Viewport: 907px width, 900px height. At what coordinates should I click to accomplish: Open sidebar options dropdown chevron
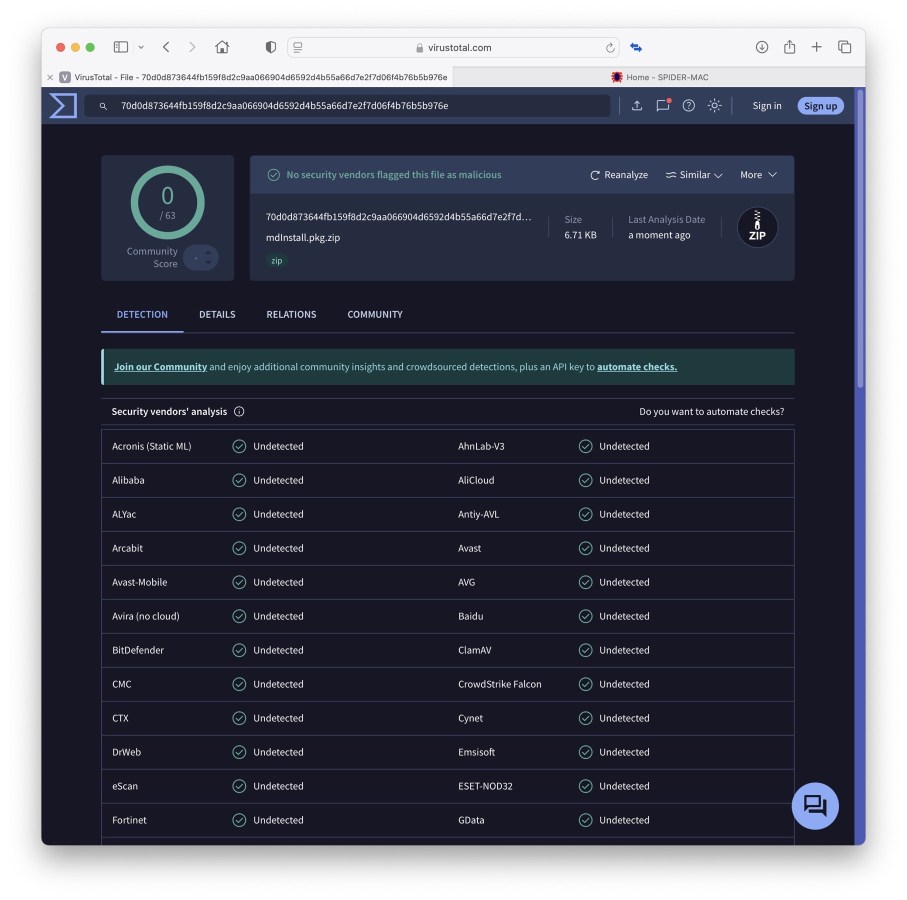tap(141, 47)
